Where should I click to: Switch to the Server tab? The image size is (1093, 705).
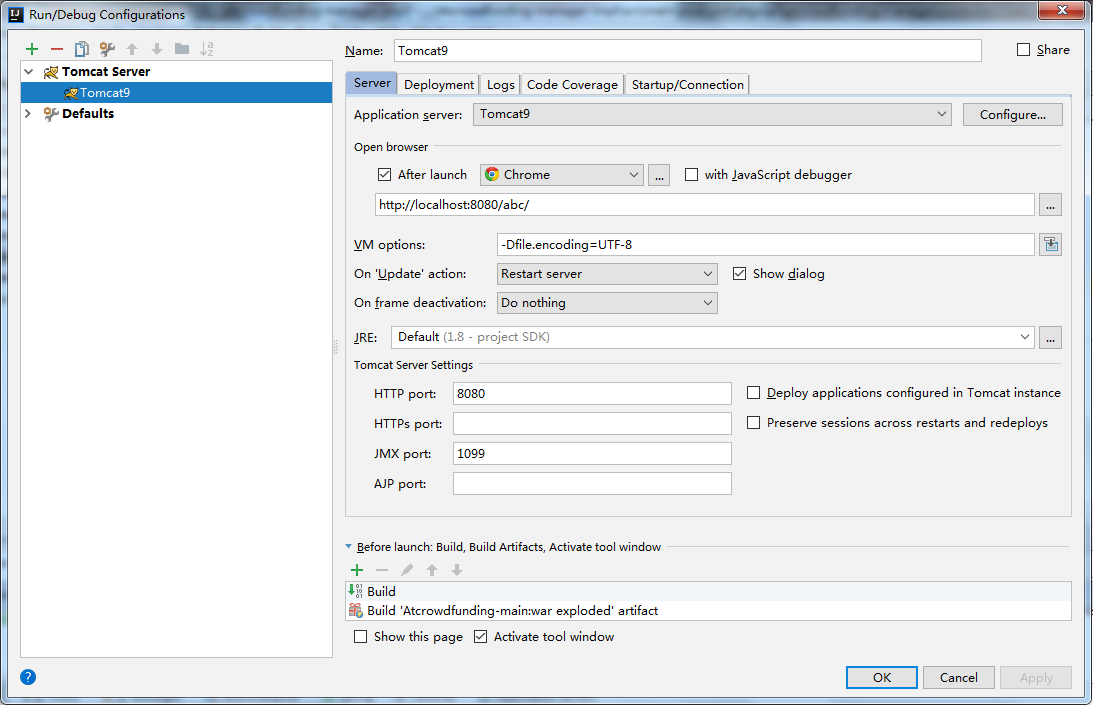372,83
